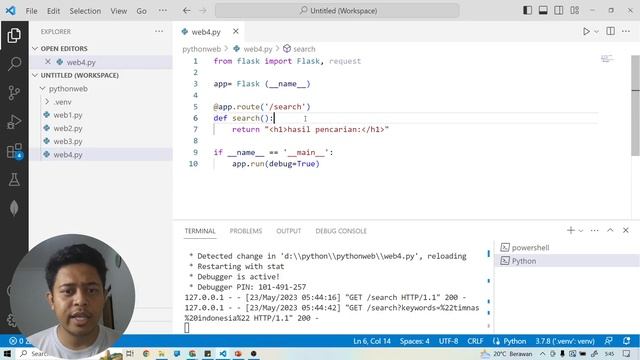Image resolution: width=640 pixels, height=360 pixels.
Task: Collapse the Untitled (Workspace) section
Action: click(35, 75)
